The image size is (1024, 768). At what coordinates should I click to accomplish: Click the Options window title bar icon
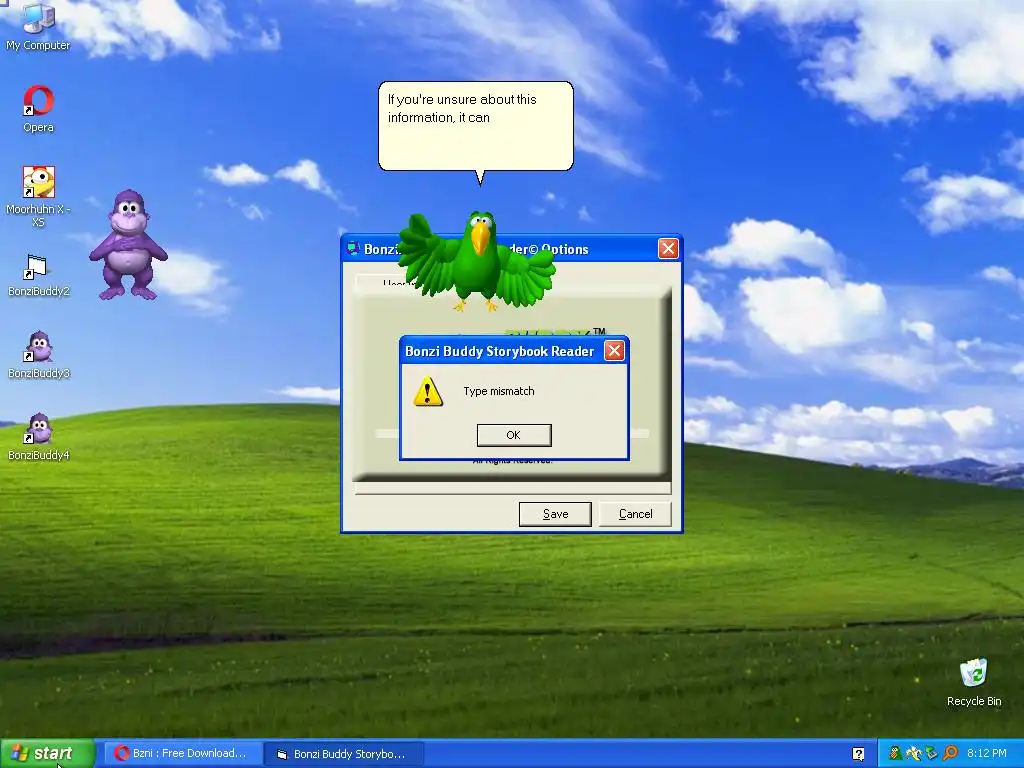(x=353, y=248)
